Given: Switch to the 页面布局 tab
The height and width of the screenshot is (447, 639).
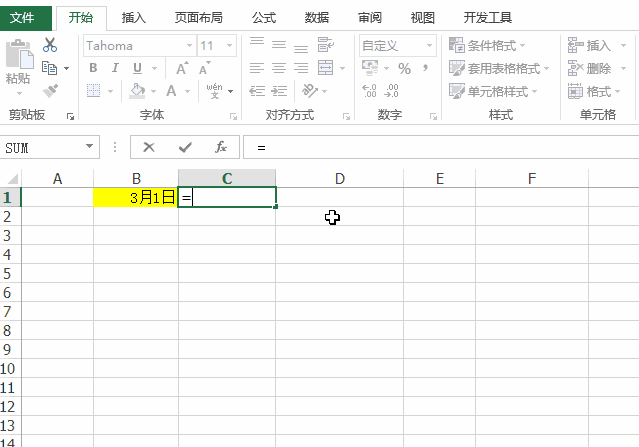Looking at the screenshot, I should [x=198, y=18].
